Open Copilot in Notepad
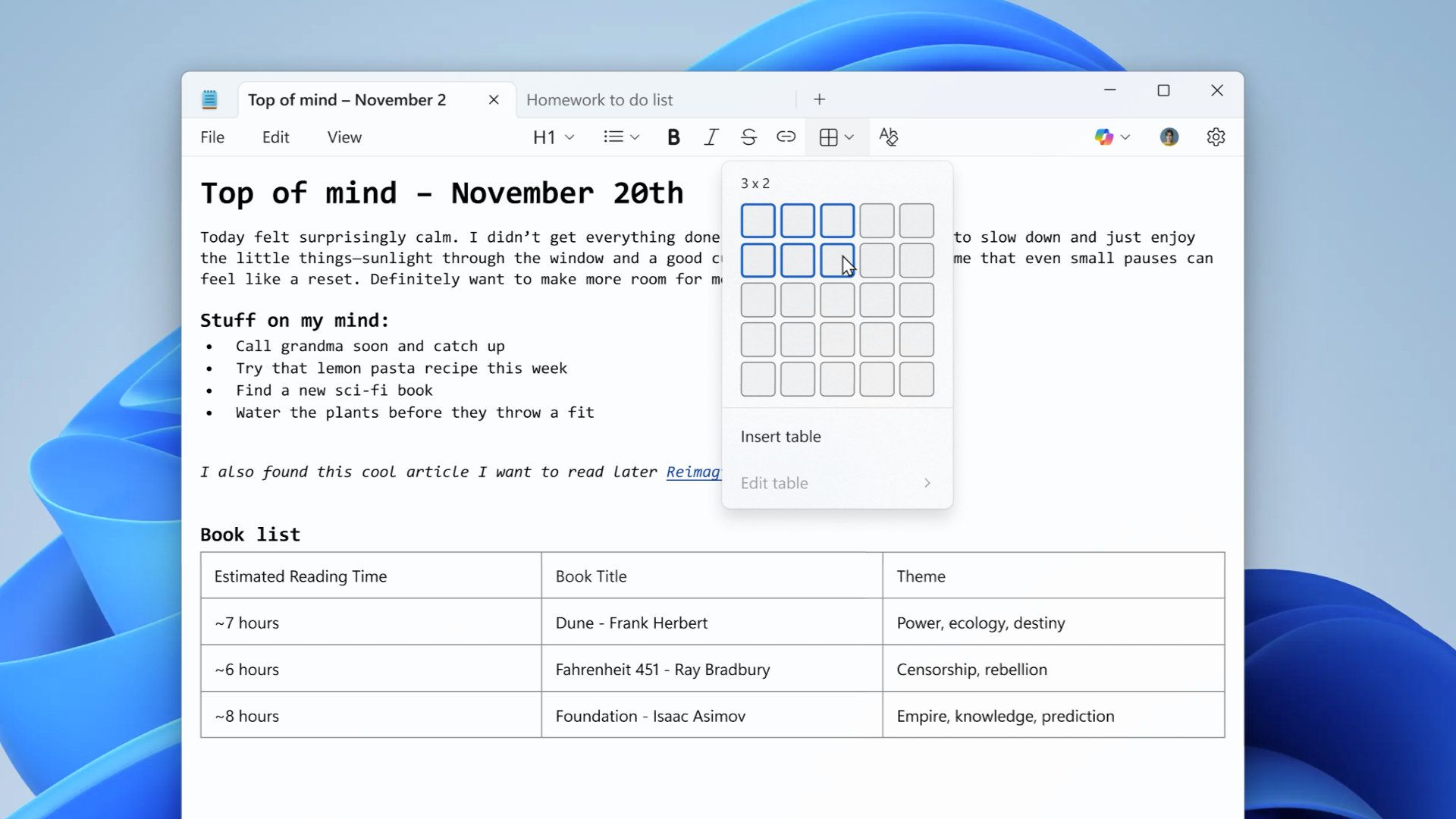Image resolution: width=1456 pixels, height=819 pixels. (1105, 136)
